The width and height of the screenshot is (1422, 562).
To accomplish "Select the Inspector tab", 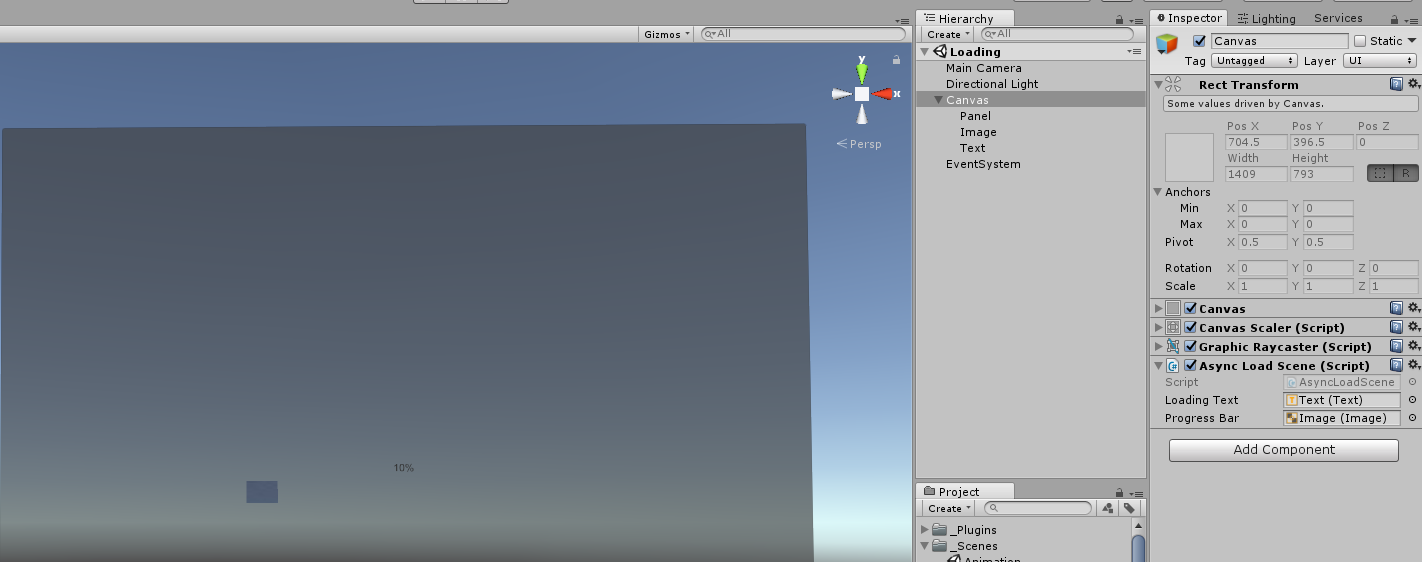I will point(1188,18).
